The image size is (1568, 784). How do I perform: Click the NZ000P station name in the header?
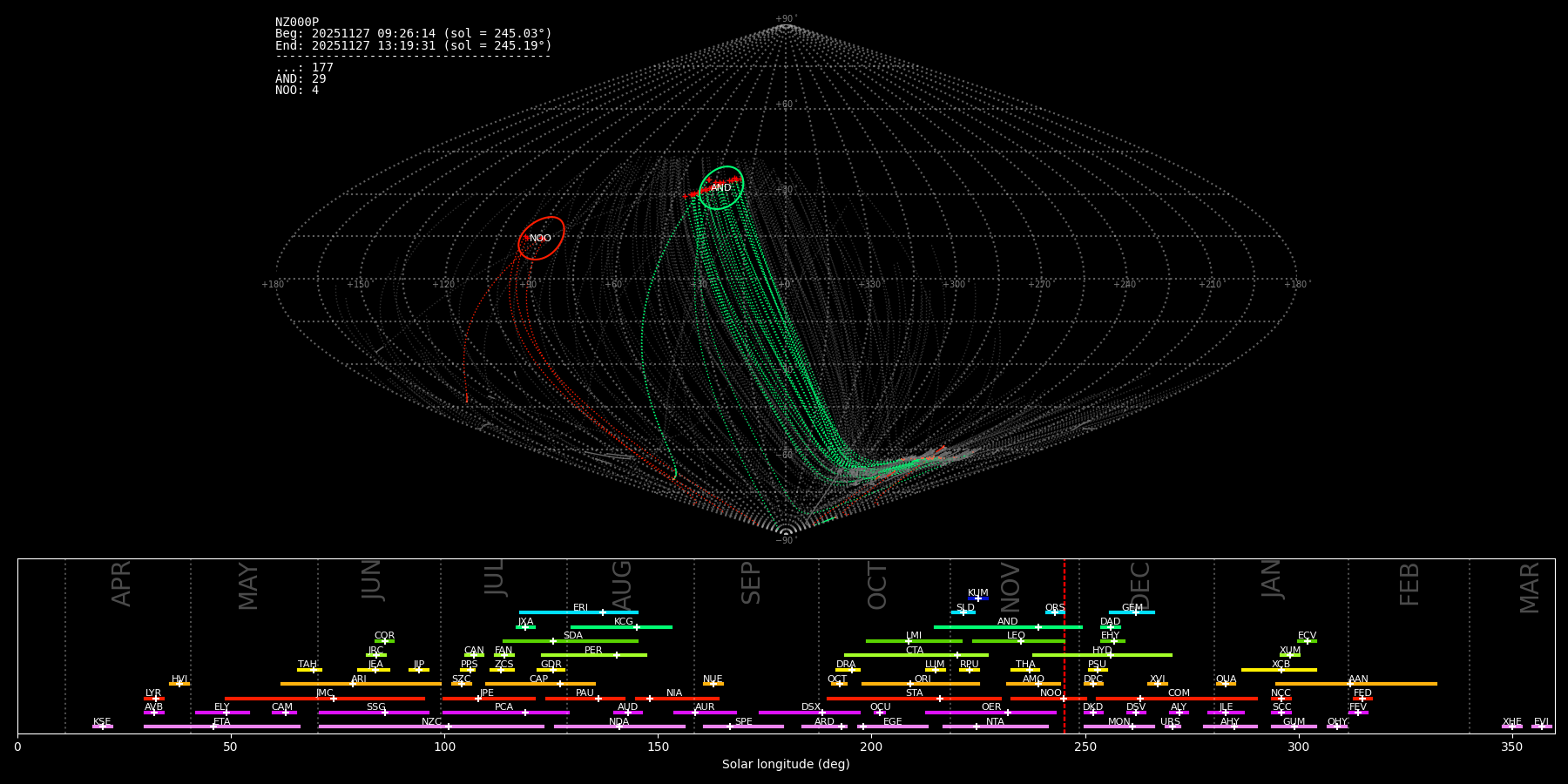(x=297, y=23)
